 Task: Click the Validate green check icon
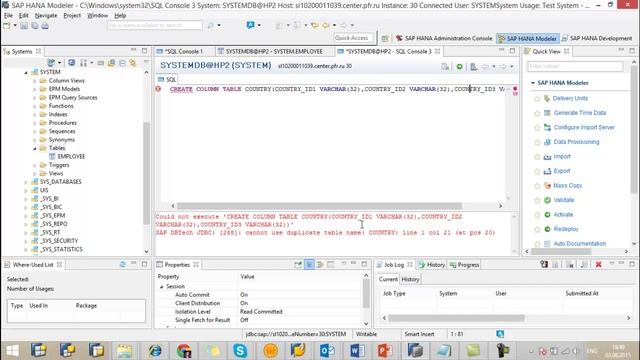click(x=547, y=200)
